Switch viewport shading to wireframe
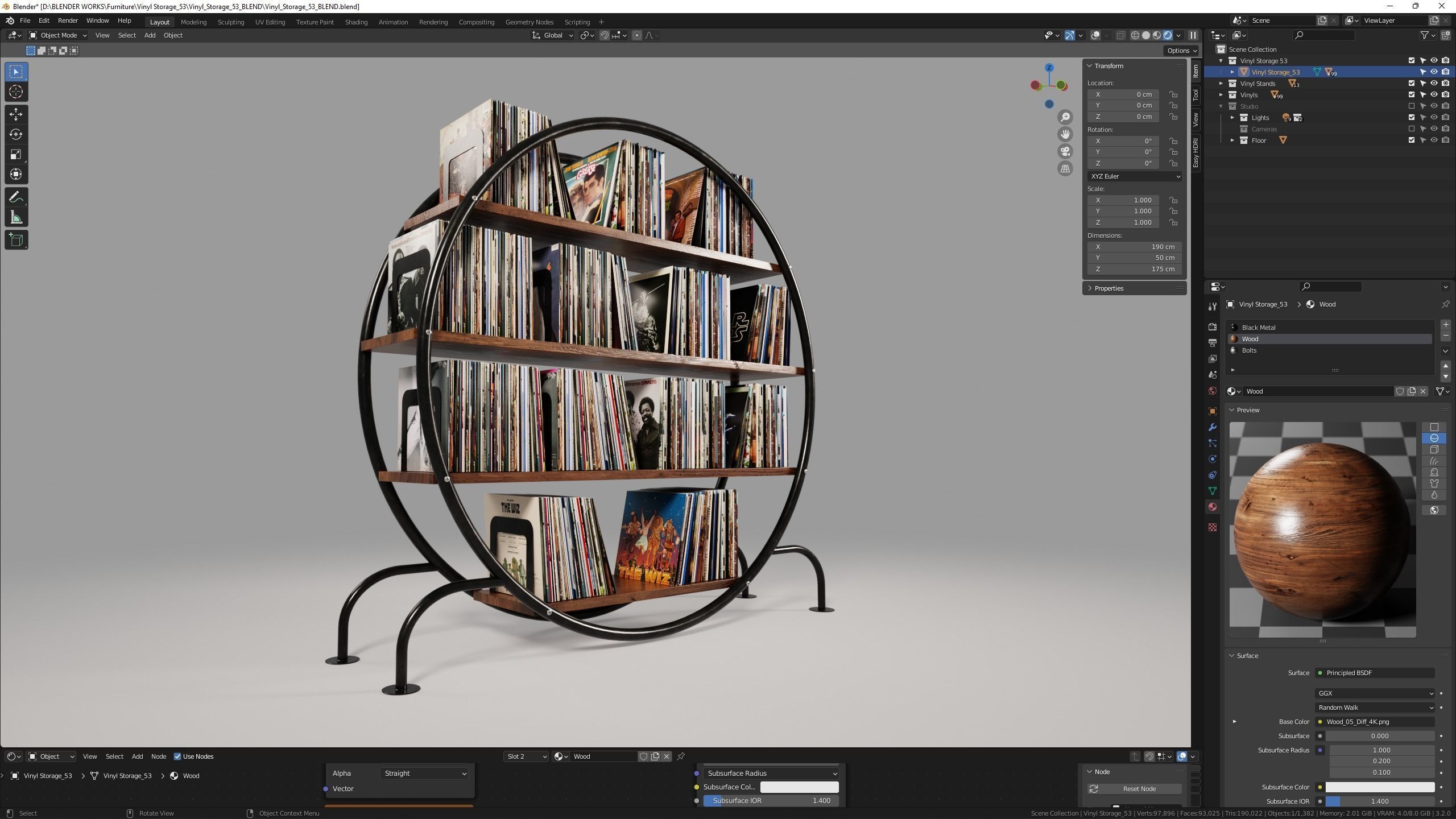 tap(1135, 35)
